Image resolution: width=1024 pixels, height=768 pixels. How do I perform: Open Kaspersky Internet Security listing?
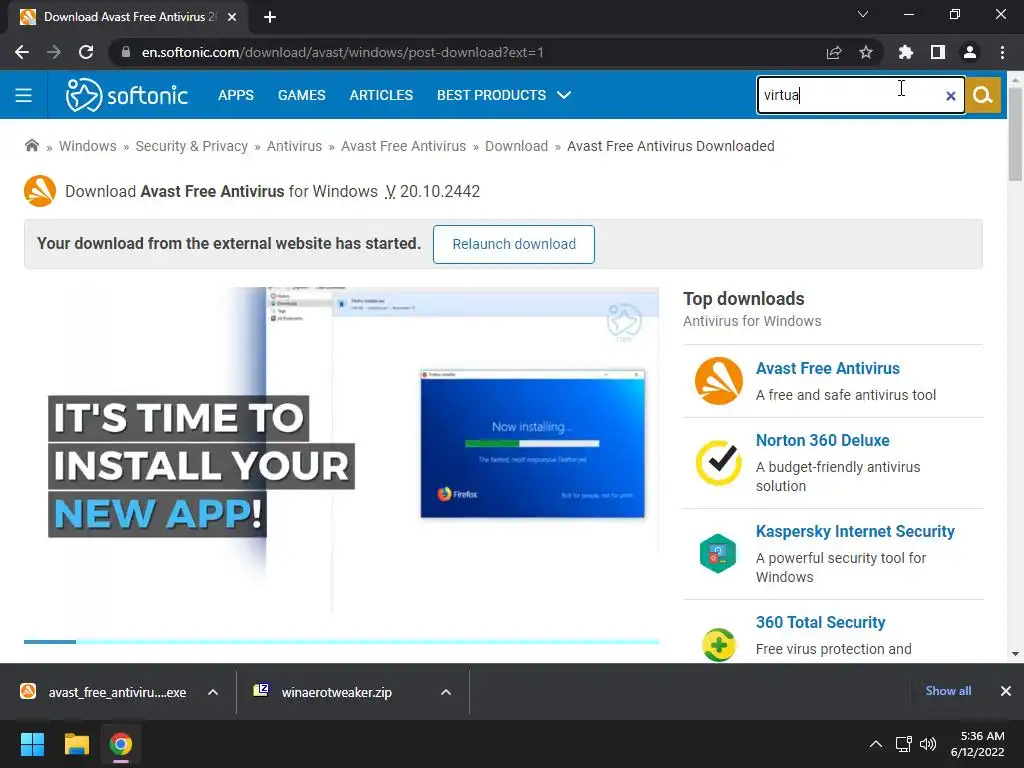855,531
